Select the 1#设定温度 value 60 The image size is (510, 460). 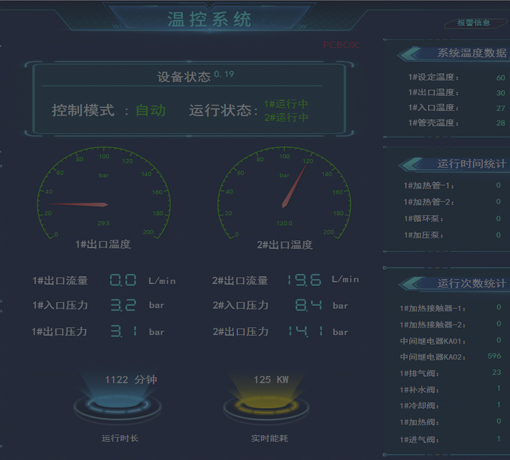click(x=501, y=78)
